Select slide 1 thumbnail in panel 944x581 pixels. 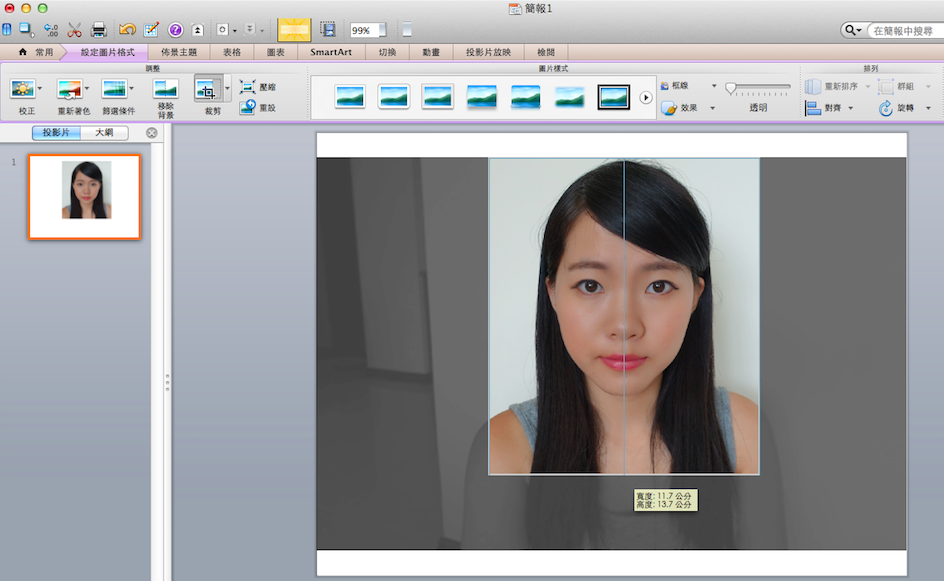tap(85, 196)
